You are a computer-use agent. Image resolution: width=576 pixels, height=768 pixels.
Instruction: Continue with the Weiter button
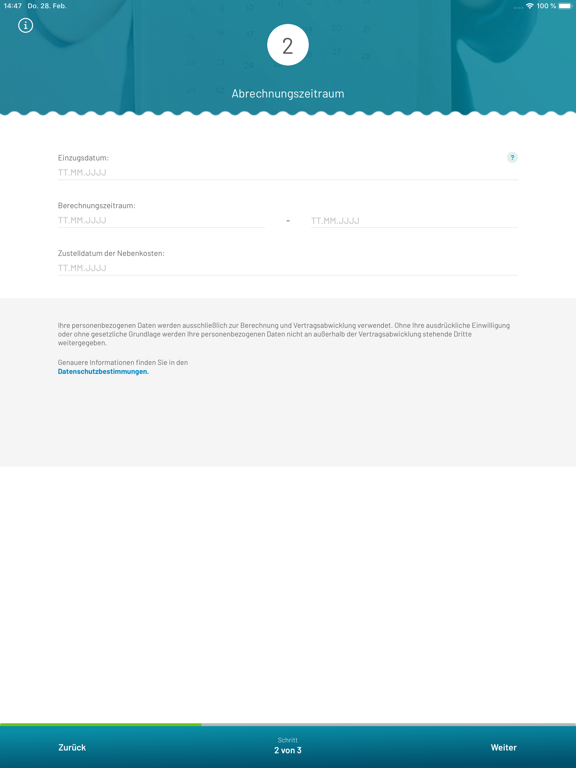[x=504, y=747]
